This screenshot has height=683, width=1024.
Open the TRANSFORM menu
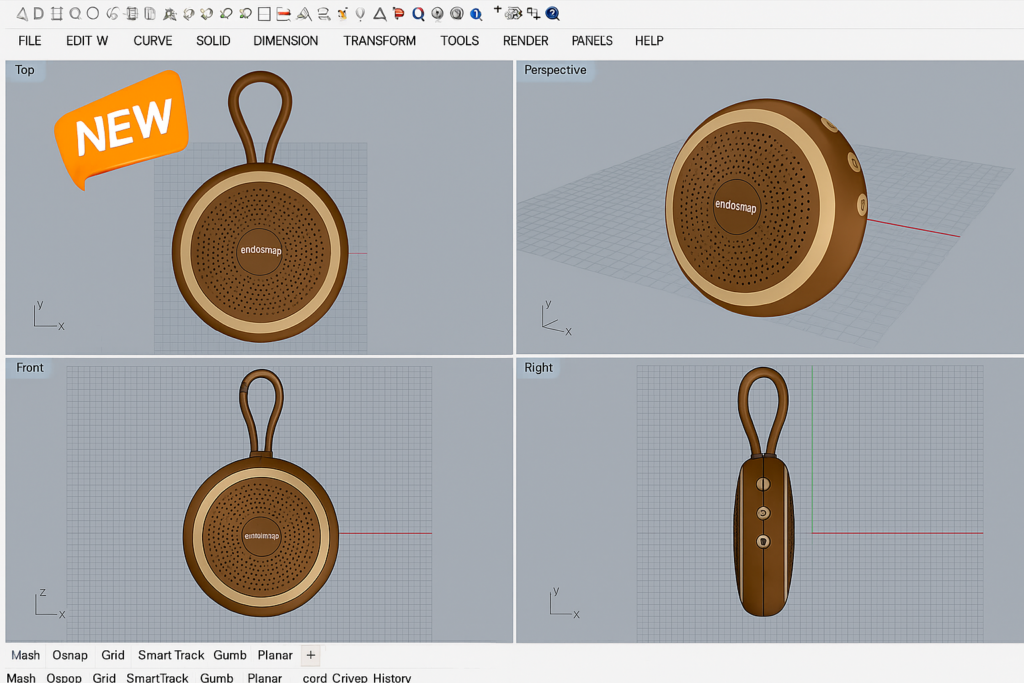tap(379, 41)
